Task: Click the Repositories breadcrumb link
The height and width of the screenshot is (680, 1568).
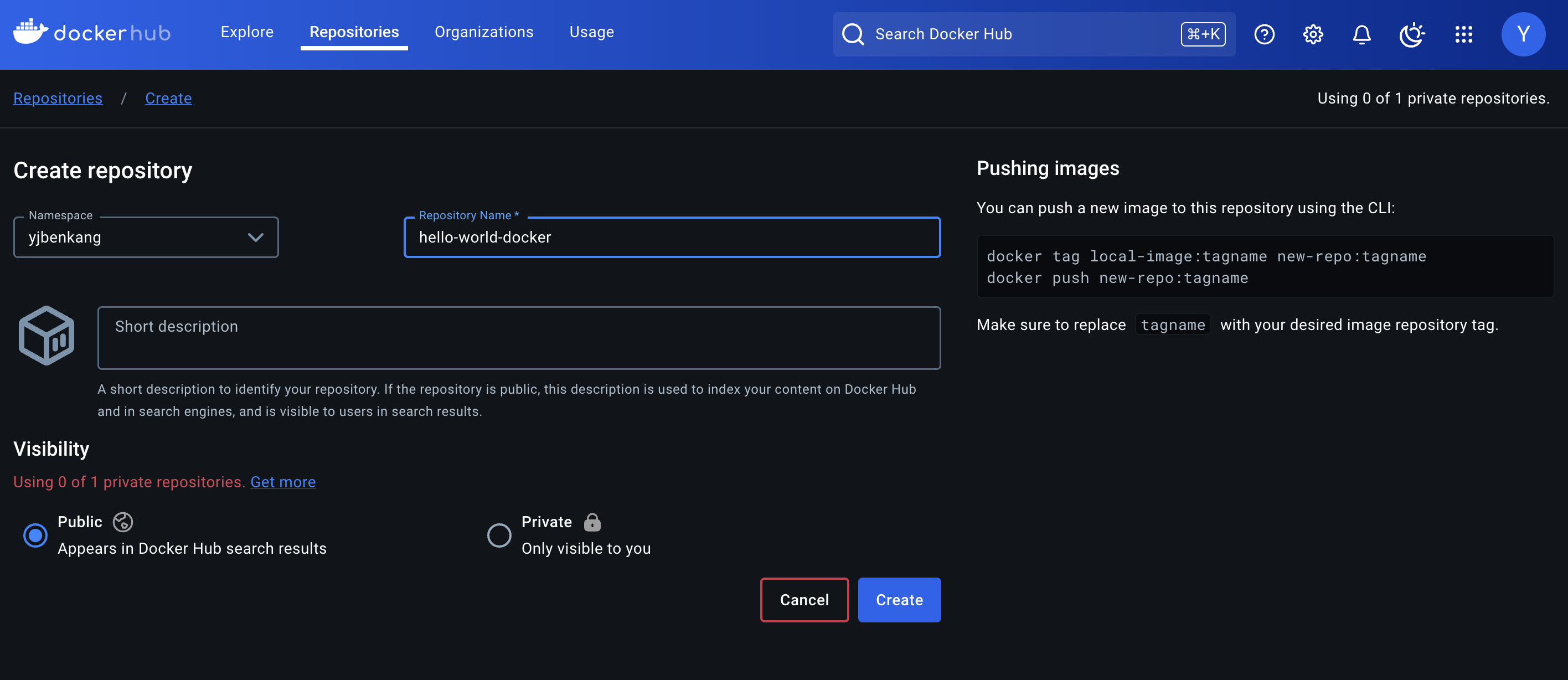Action: [x=58, y=98]
